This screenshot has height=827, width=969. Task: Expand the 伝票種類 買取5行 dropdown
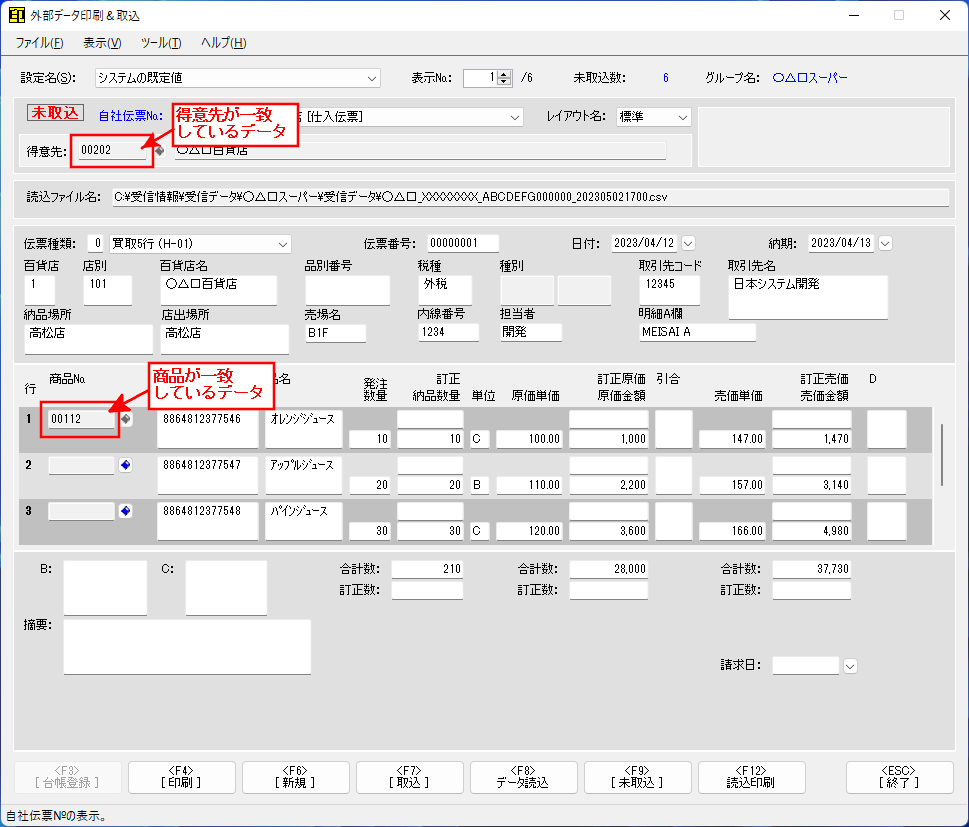click(282, 244)
